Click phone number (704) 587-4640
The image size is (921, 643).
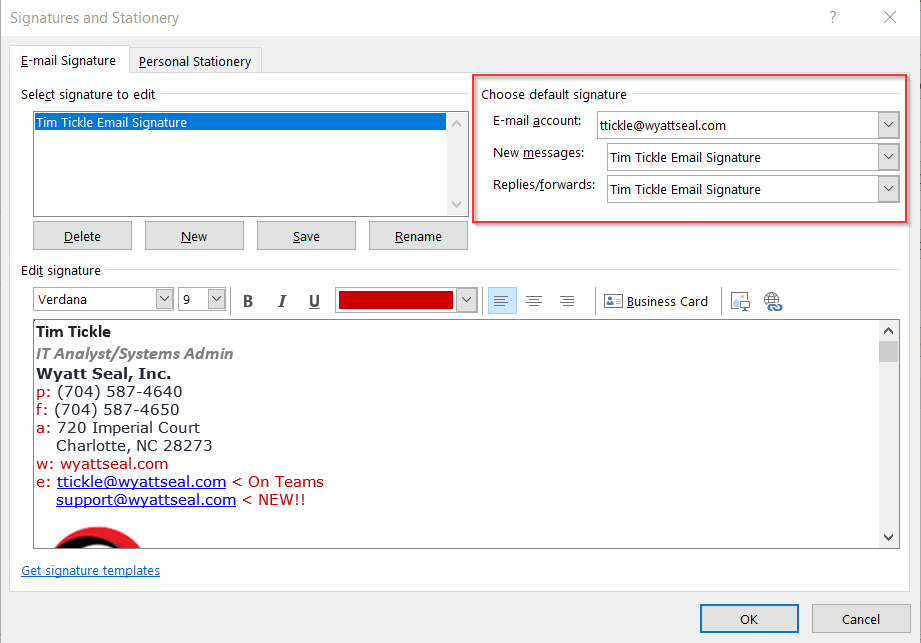tap(120, 392)
